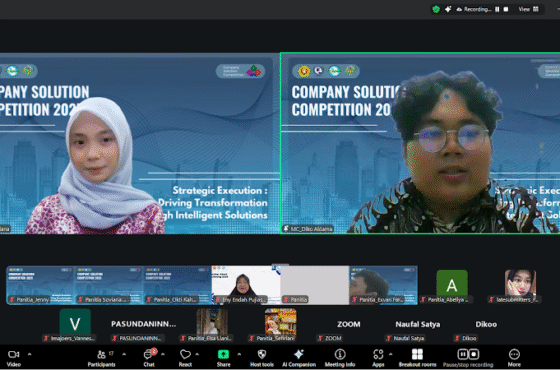The image size is (560, 370).
Task: Click the green Share screen button
Action: click(x=223, y=358)
